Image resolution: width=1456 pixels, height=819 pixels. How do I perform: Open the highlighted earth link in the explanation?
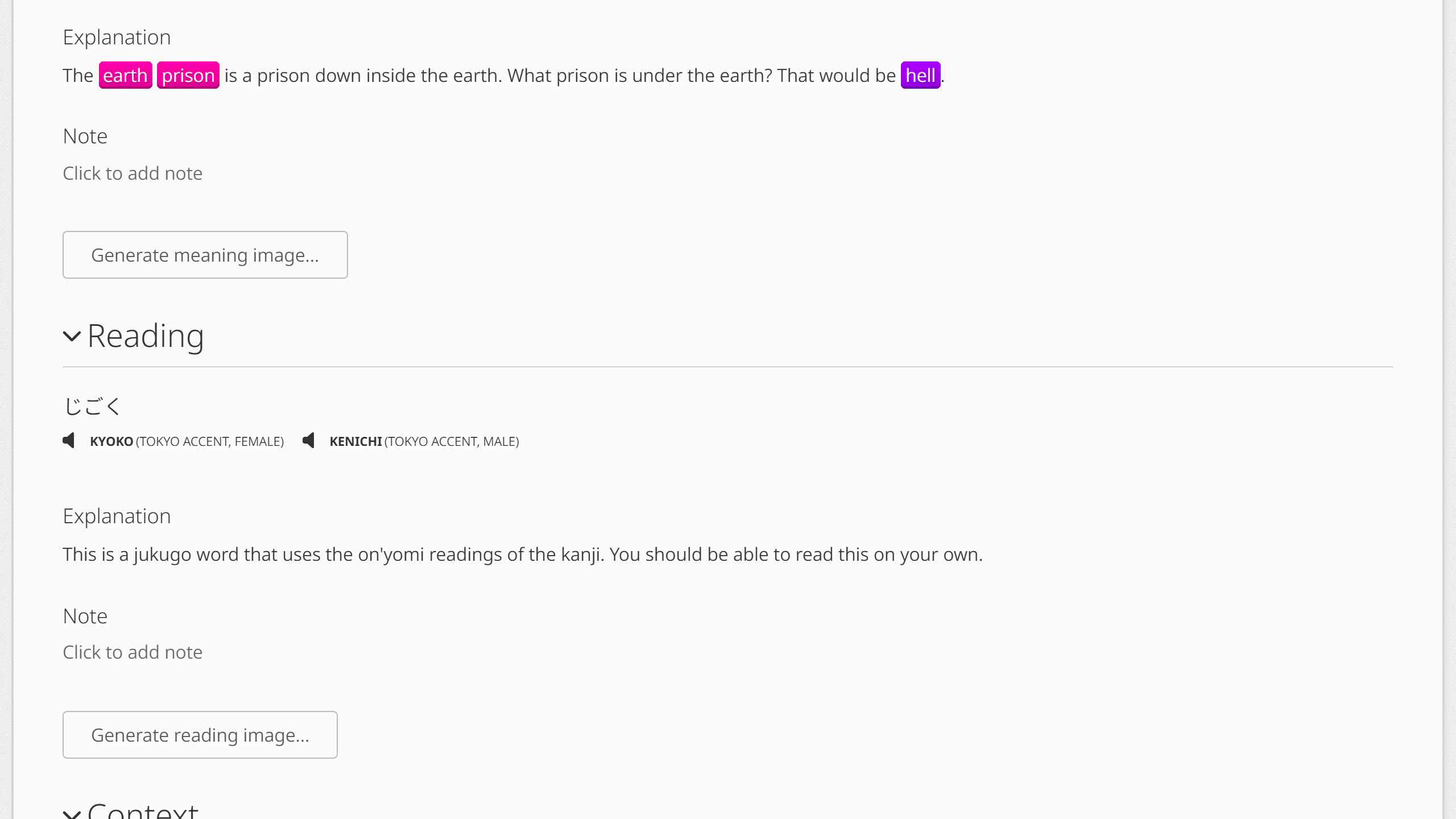point(125,75)
